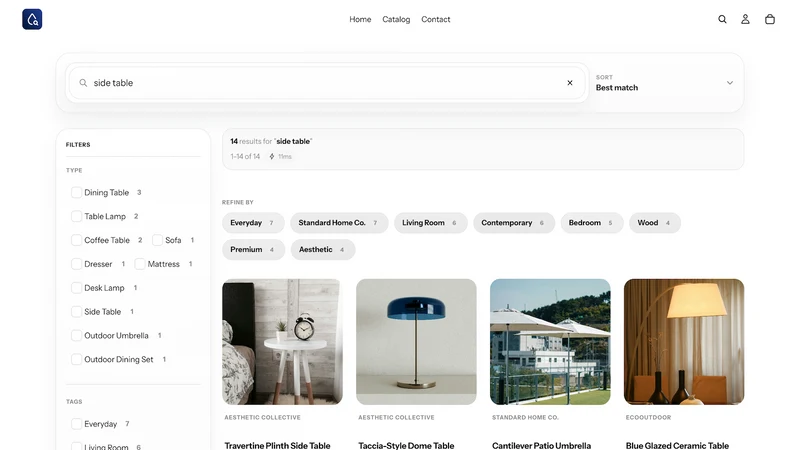Viewport: 800px width, 450px height.
Task: Open the user account icon
Action: click(745, 19)
